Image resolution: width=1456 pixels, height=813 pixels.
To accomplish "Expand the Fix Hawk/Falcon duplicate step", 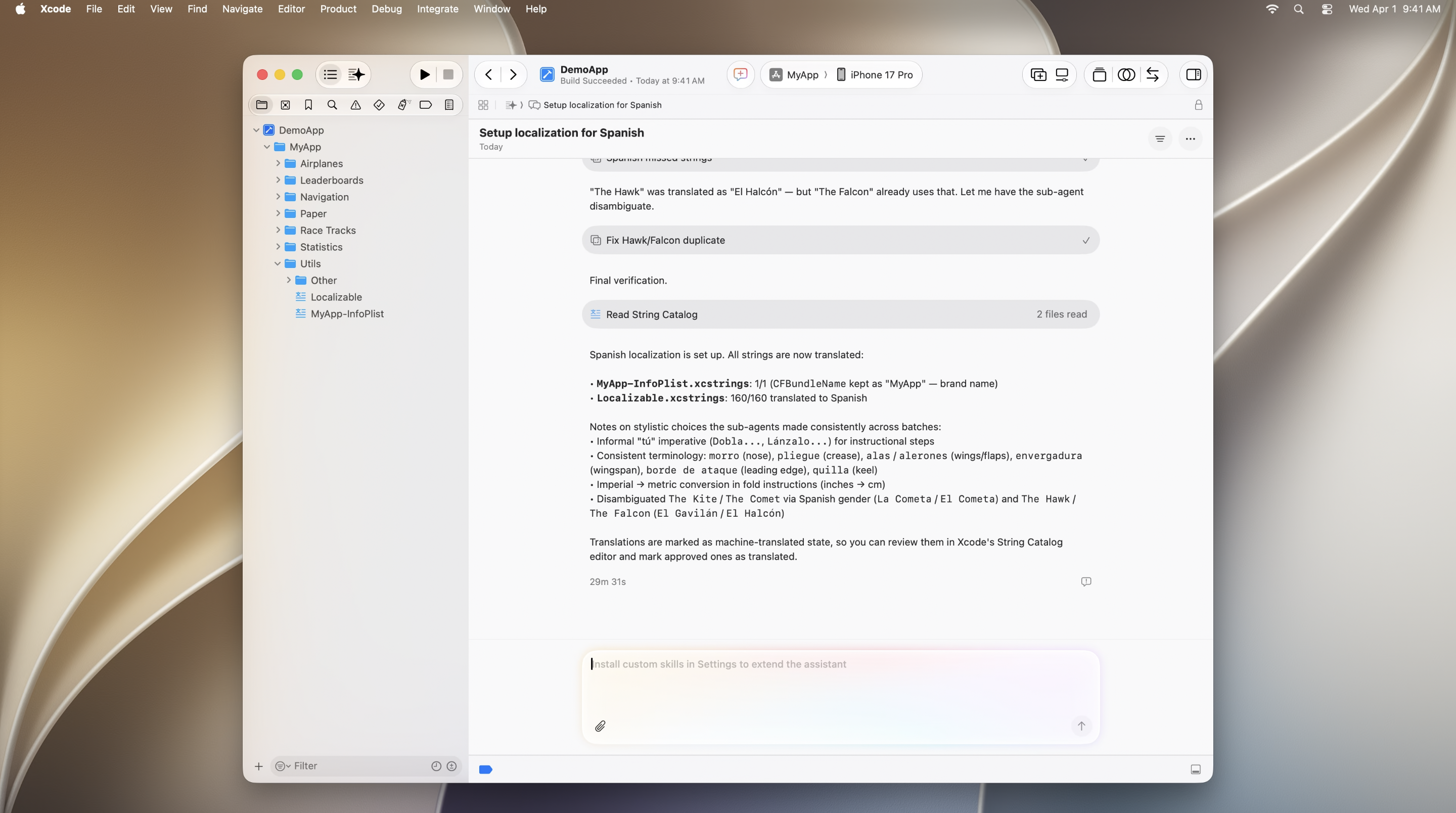I will click(x=840, y=240).
